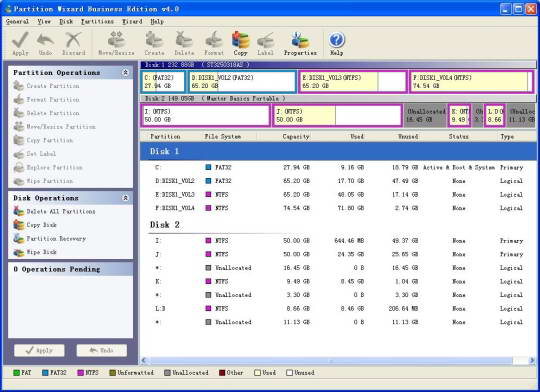Click the Undo toolbar arrow icon
Image resolution: width=540 pixels, height=392 pixels.
(x=45, y=40)
